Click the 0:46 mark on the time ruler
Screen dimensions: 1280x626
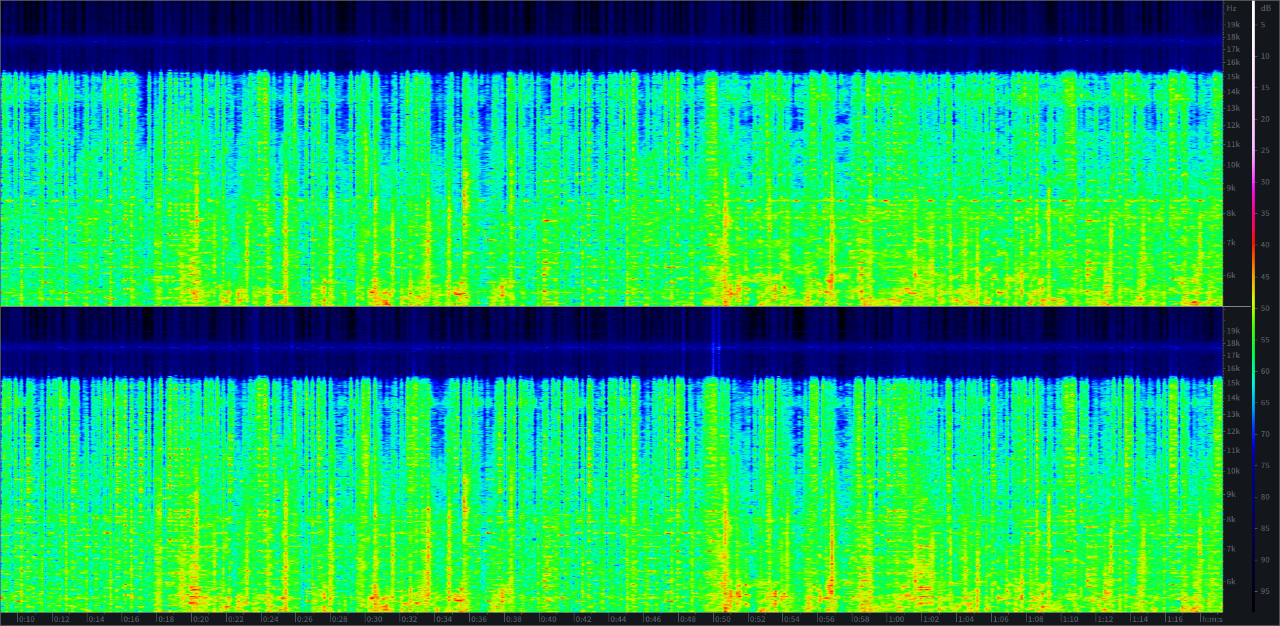pos(653,619)
